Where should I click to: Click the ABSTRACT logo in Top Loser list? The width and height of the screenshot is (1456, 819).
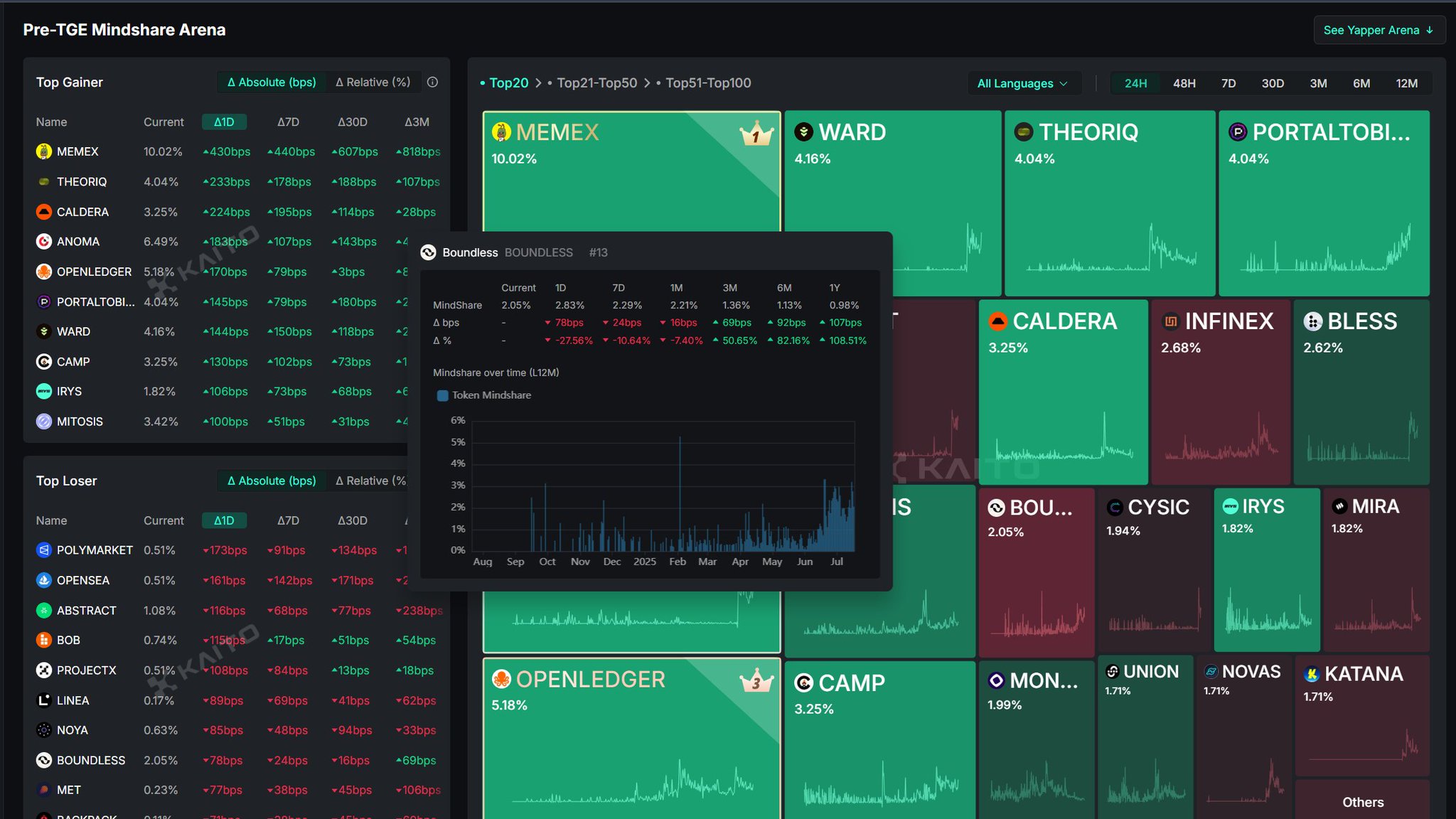(44, 610)
